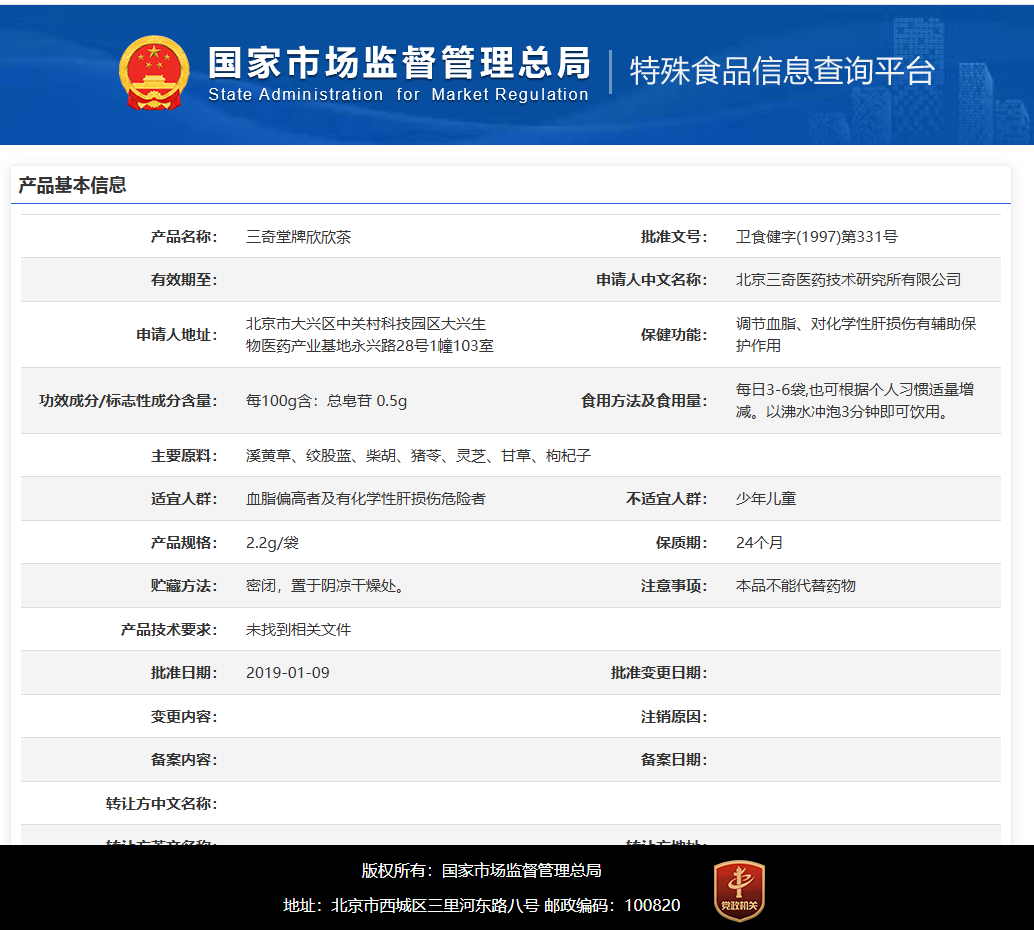Click the postal code 100820 in footer
The width and height of the screenshot is (1034, 930).
pyautogui.click(x=651, y=904)
